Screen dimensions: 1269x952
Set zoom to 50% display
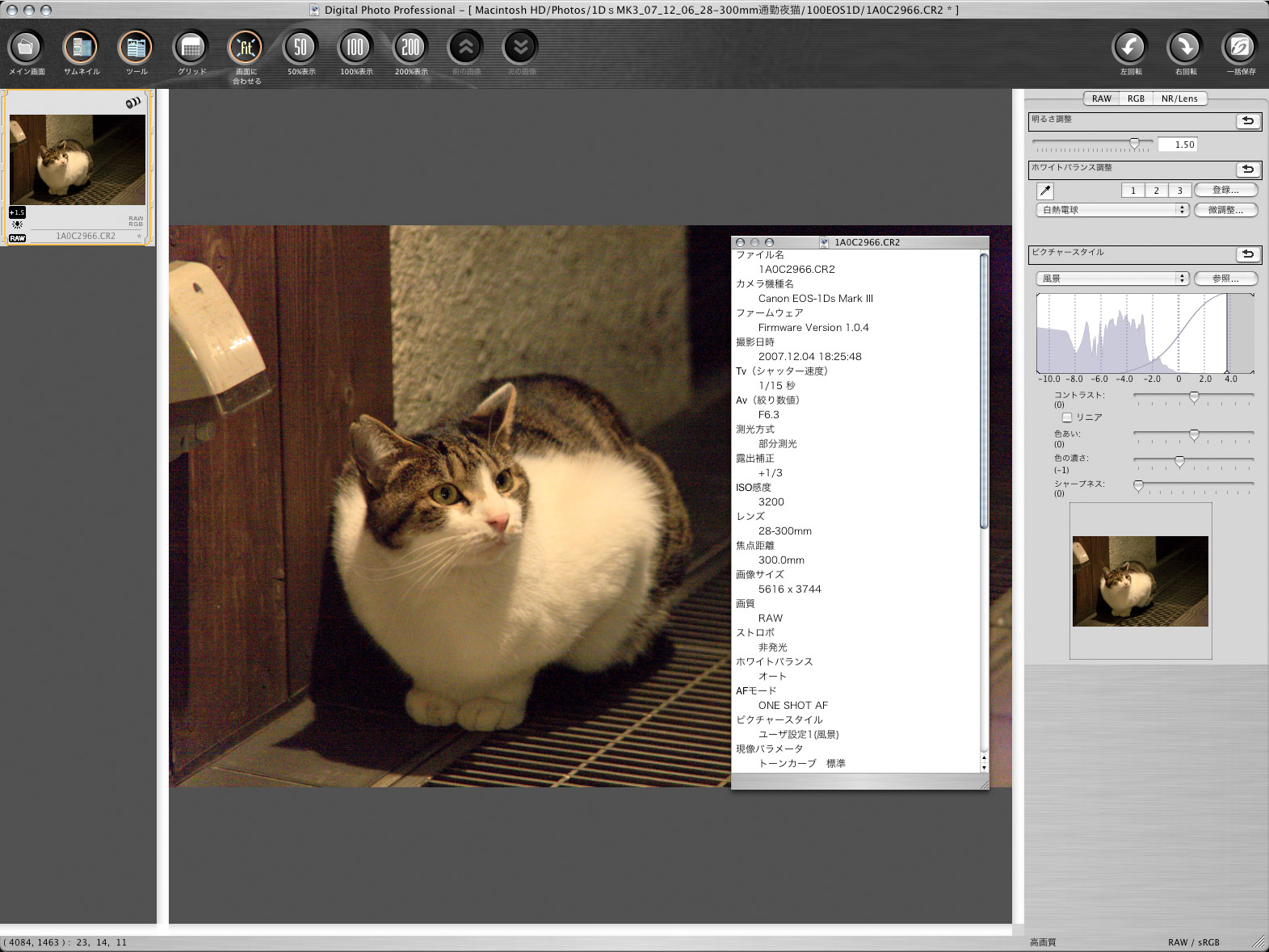point(300,48)
